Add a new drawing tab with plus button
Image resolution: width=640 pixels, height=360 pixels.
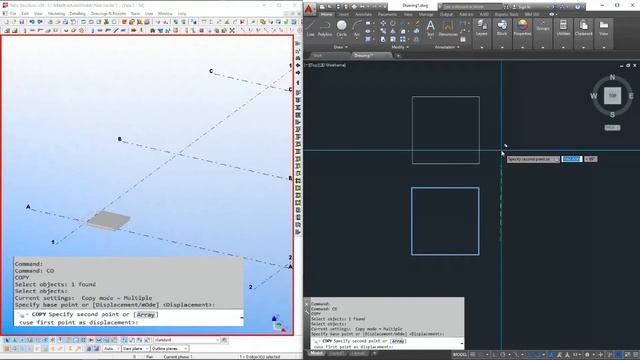(398, 56)
